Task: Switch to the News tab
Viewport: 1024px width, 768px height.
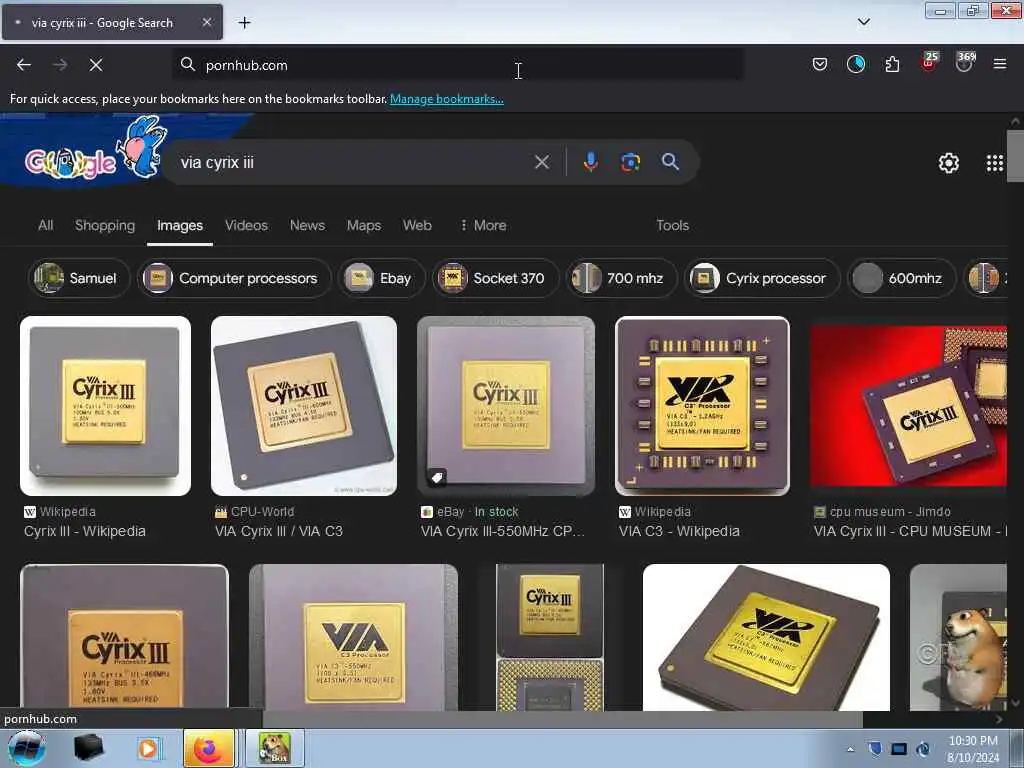Action: (x=307, y=225)
